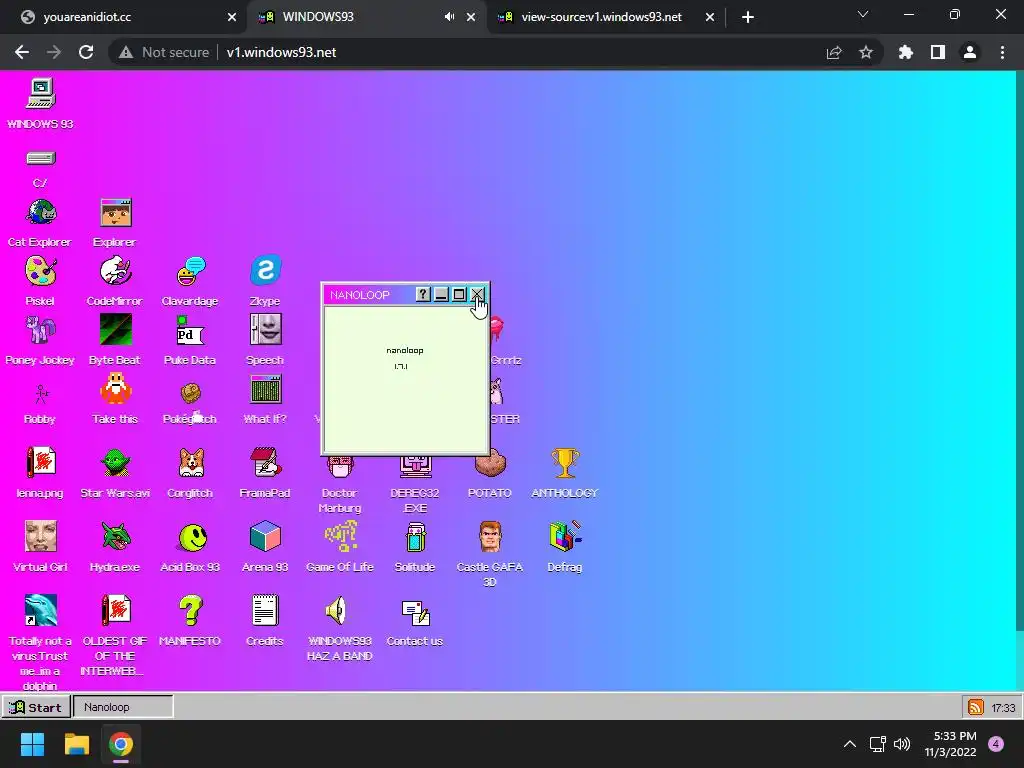This screenshot has width=1024, height=768.
Task: Open OLDEST GIF OF THE INTERWEB file
Action: click(x=116, y=611)
